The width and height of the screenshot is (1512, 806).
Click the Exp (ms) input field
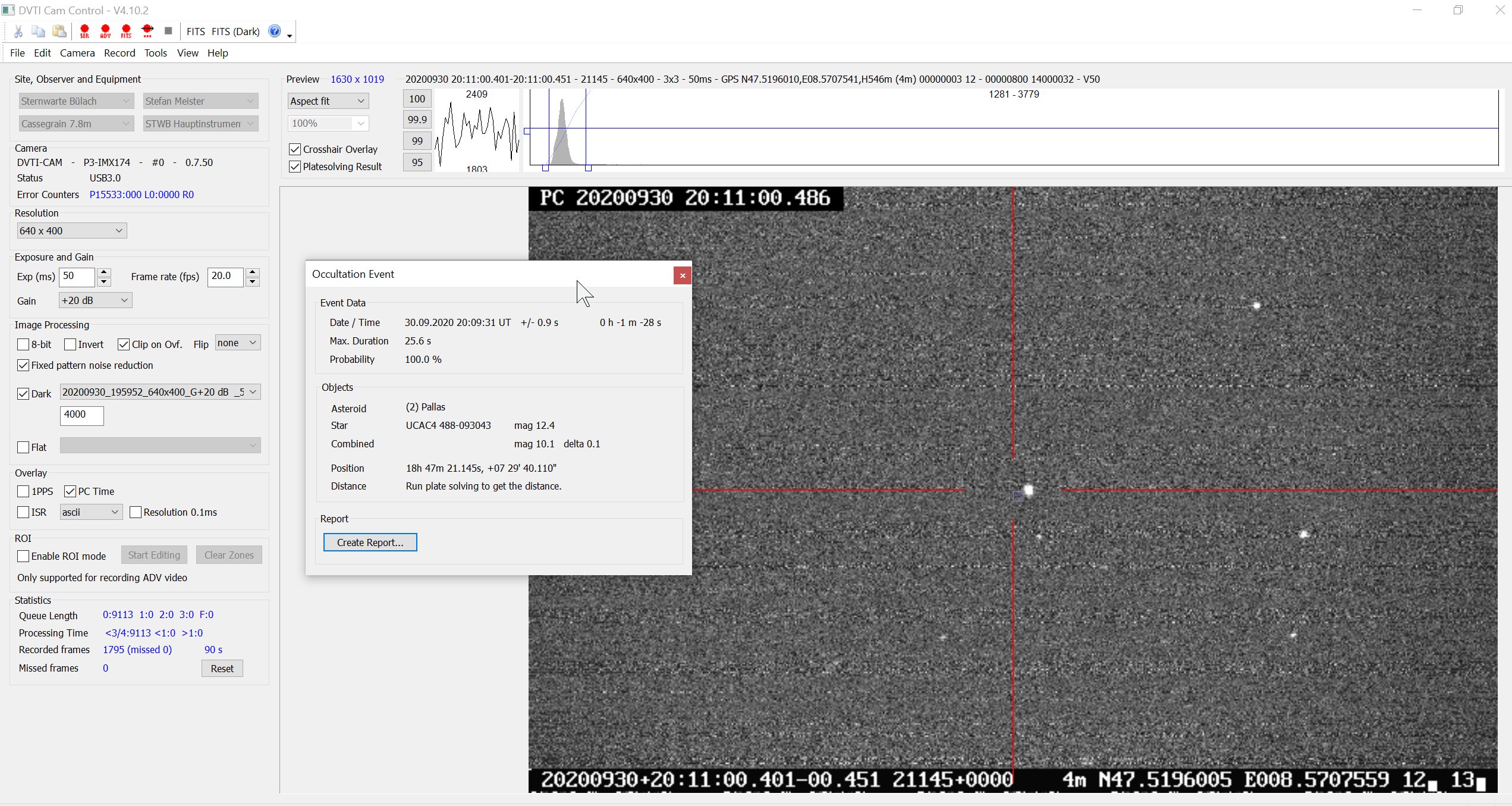click(x=77, y=277)
